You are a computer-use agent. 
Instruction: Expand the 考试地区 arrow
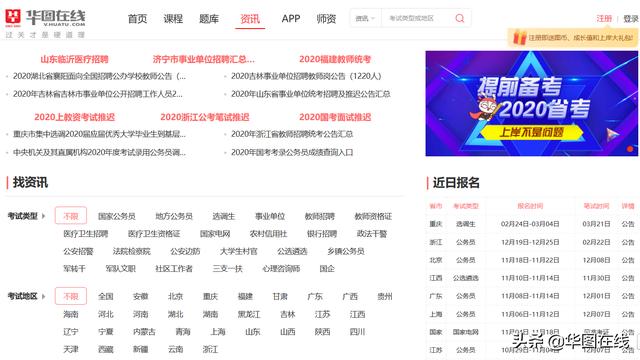tap(44, 296)
